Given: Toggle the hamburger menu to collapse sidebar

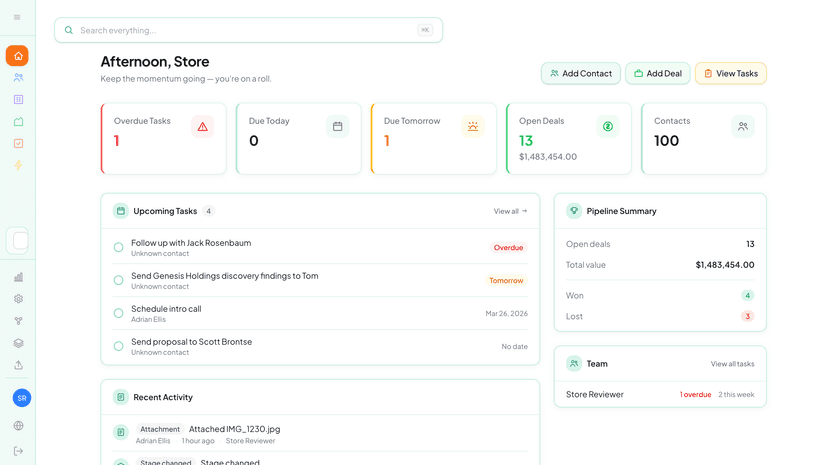Looking at the screenshot, I should click(17, 17).
